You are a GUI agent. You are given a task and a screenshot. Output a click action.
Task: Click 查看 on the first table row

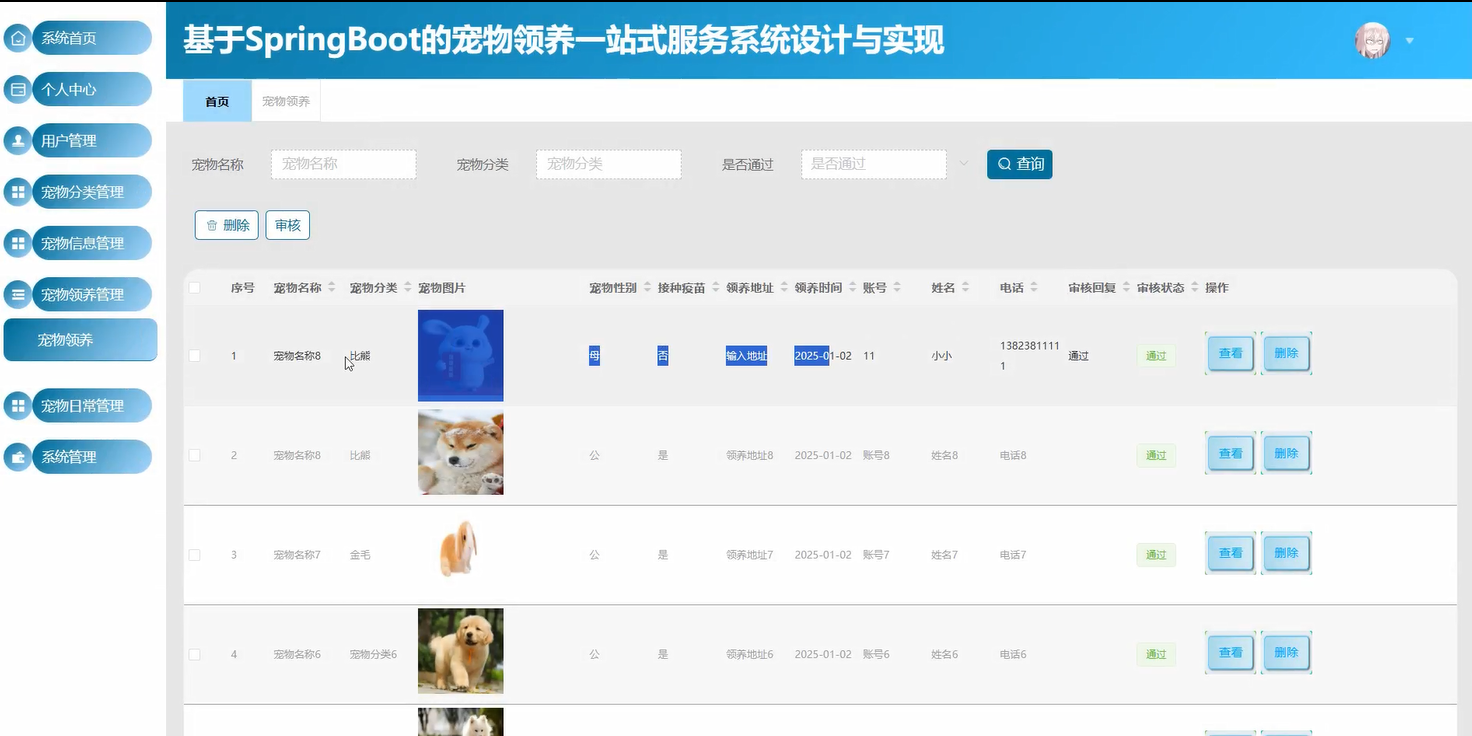click(1229, 353)
